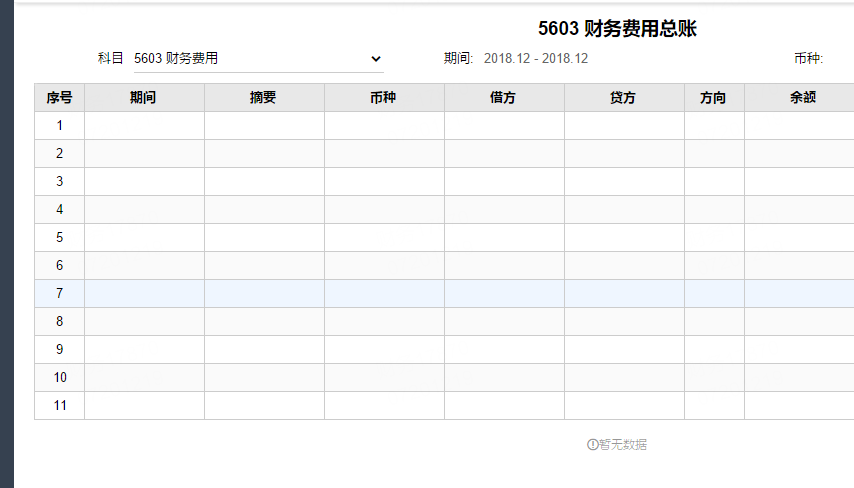Click the 科目 label
The width and height of the screenshot is (854, 488).
coord(111,58)
